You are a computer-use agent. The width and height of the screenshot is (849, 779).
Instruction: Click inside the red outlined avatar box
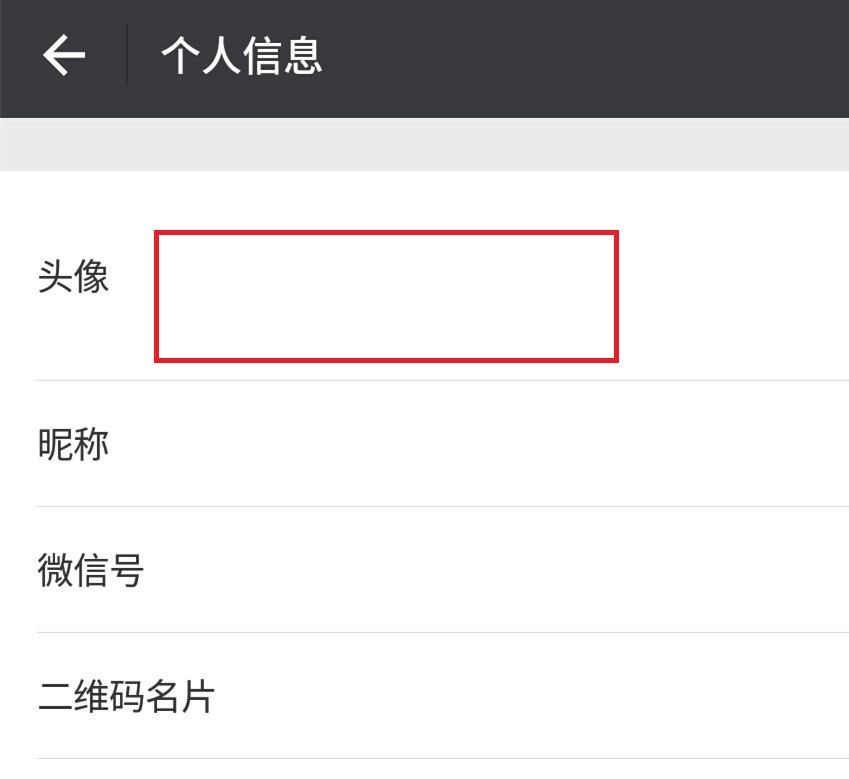click(x=386, y=296)
